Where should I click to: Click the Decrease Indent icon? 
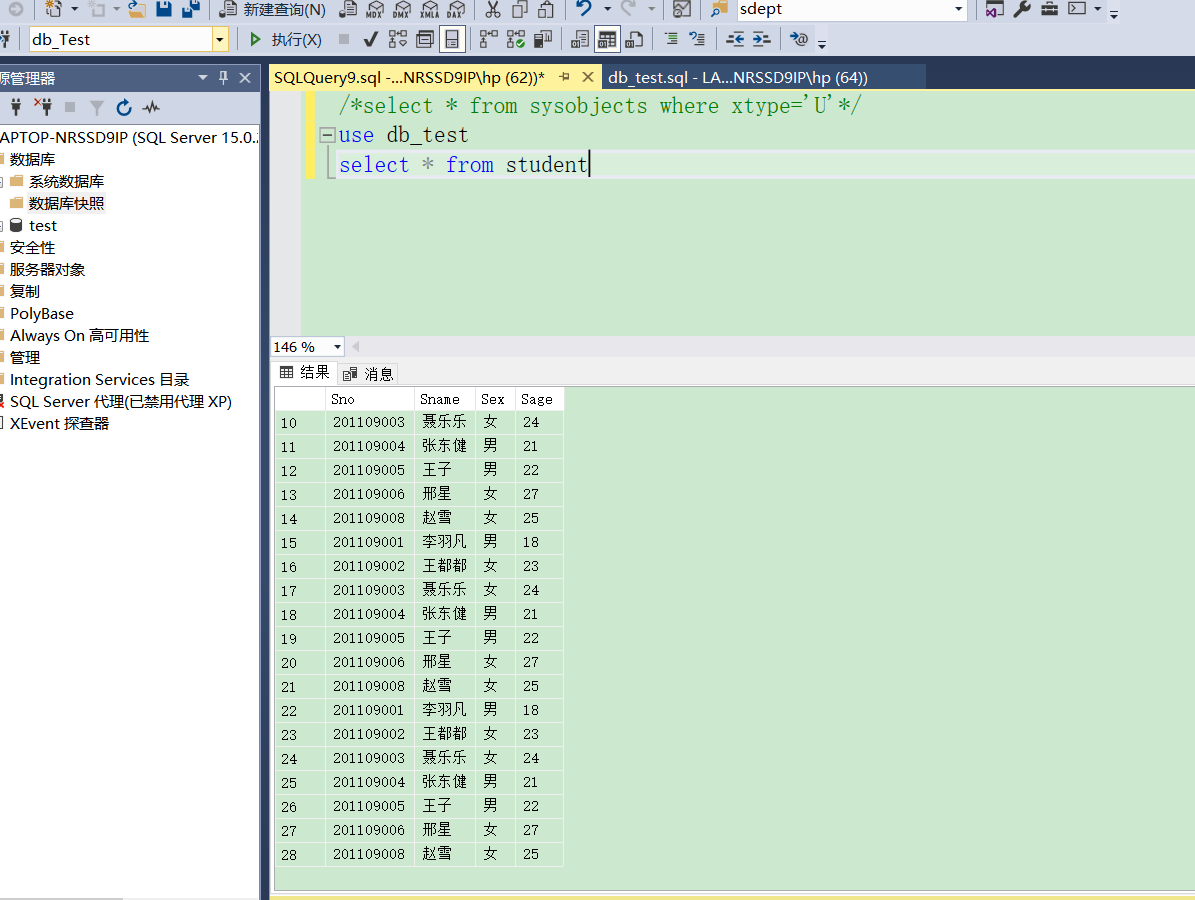point(735,40)
